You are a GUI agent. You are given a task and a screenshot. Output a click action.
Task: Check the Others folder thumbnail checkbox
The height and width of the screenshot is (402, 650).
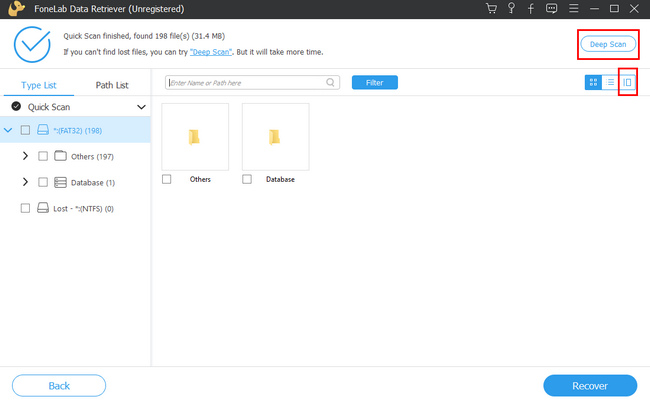[x=167, y=179]
